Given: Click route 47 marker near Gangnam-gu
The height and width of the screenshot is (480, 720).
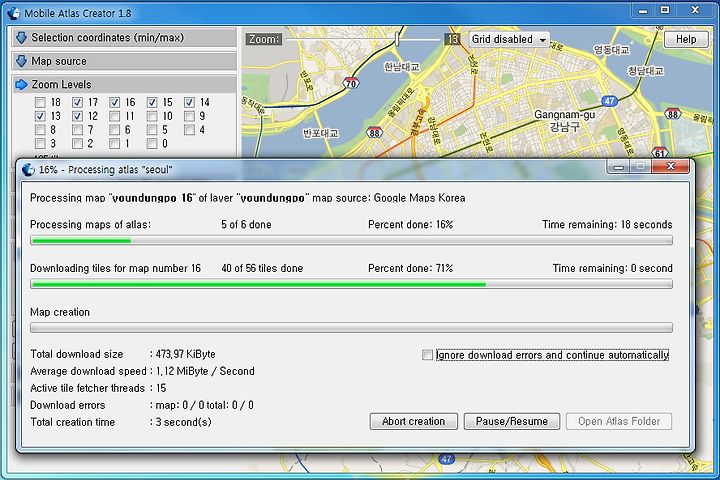Looking at the screenshot, I should (x=609, y=101).
